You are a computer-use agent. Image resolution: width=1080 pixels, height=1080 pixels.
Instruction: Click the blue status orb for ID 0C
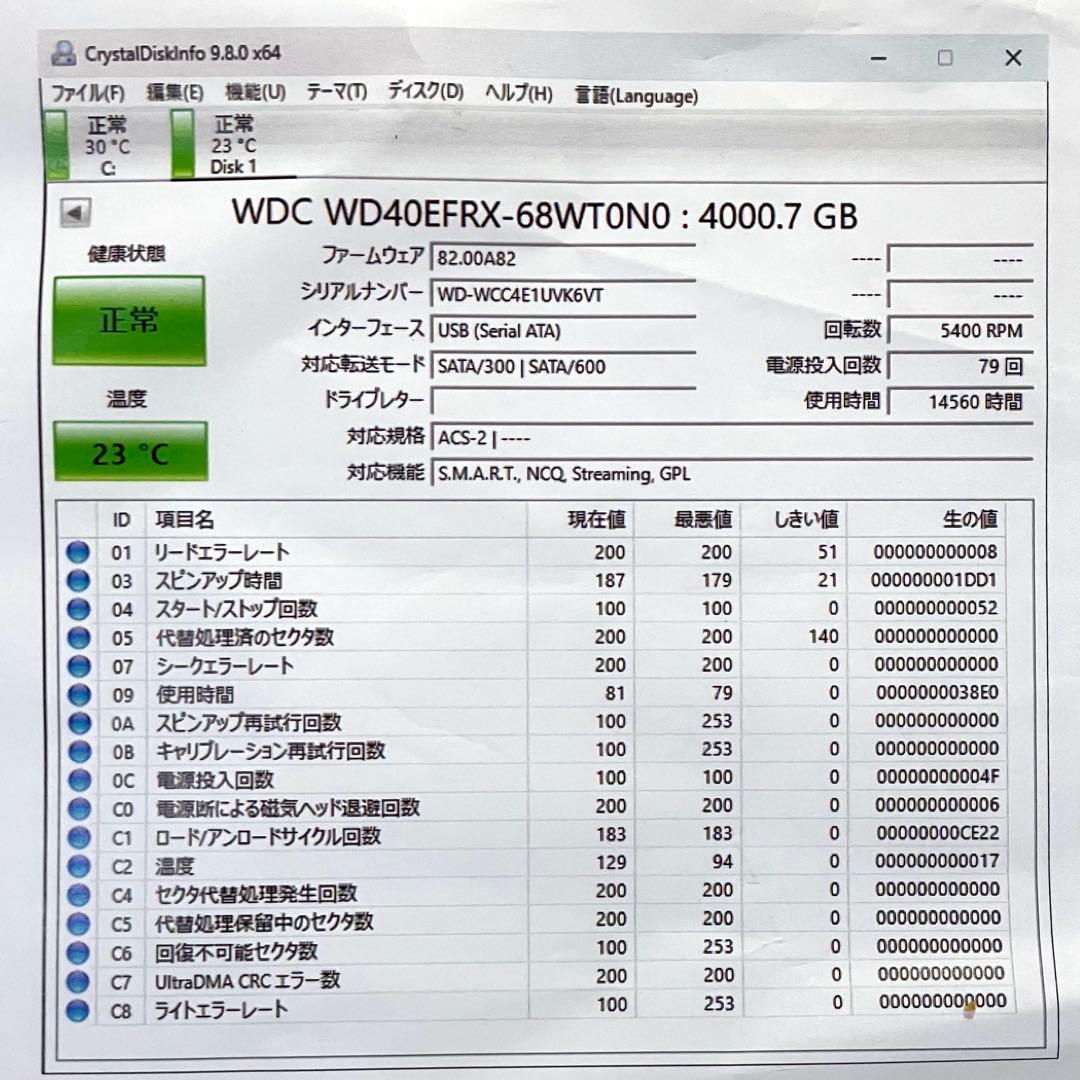pos(80,780)
